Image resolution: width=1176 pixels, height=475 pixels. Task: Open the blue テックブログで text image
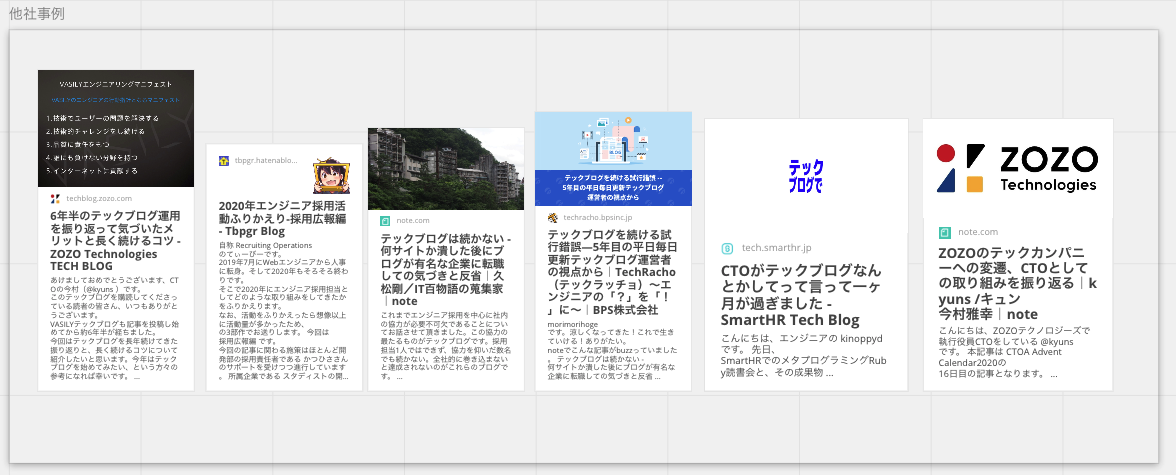click(x=806, y=176)
